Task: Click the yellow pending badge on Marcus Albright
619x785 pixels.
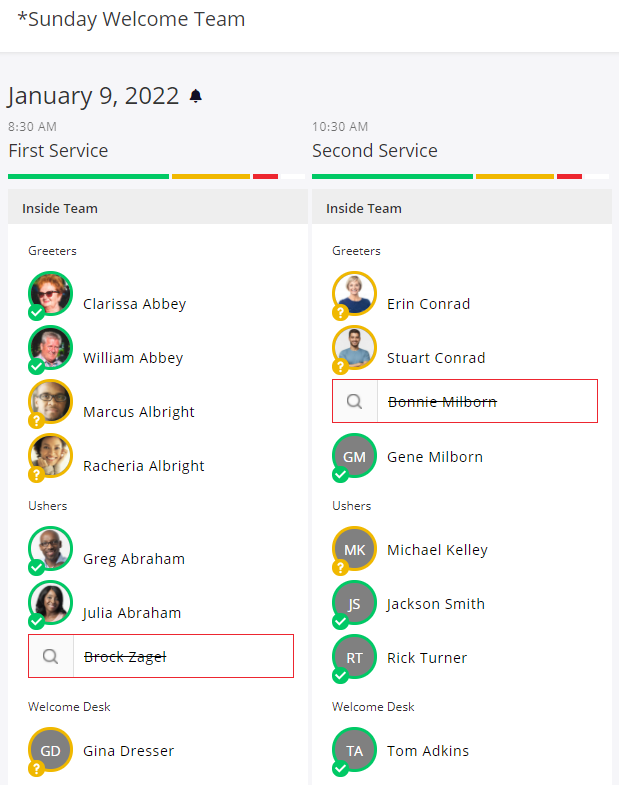Action: (36, 421)
